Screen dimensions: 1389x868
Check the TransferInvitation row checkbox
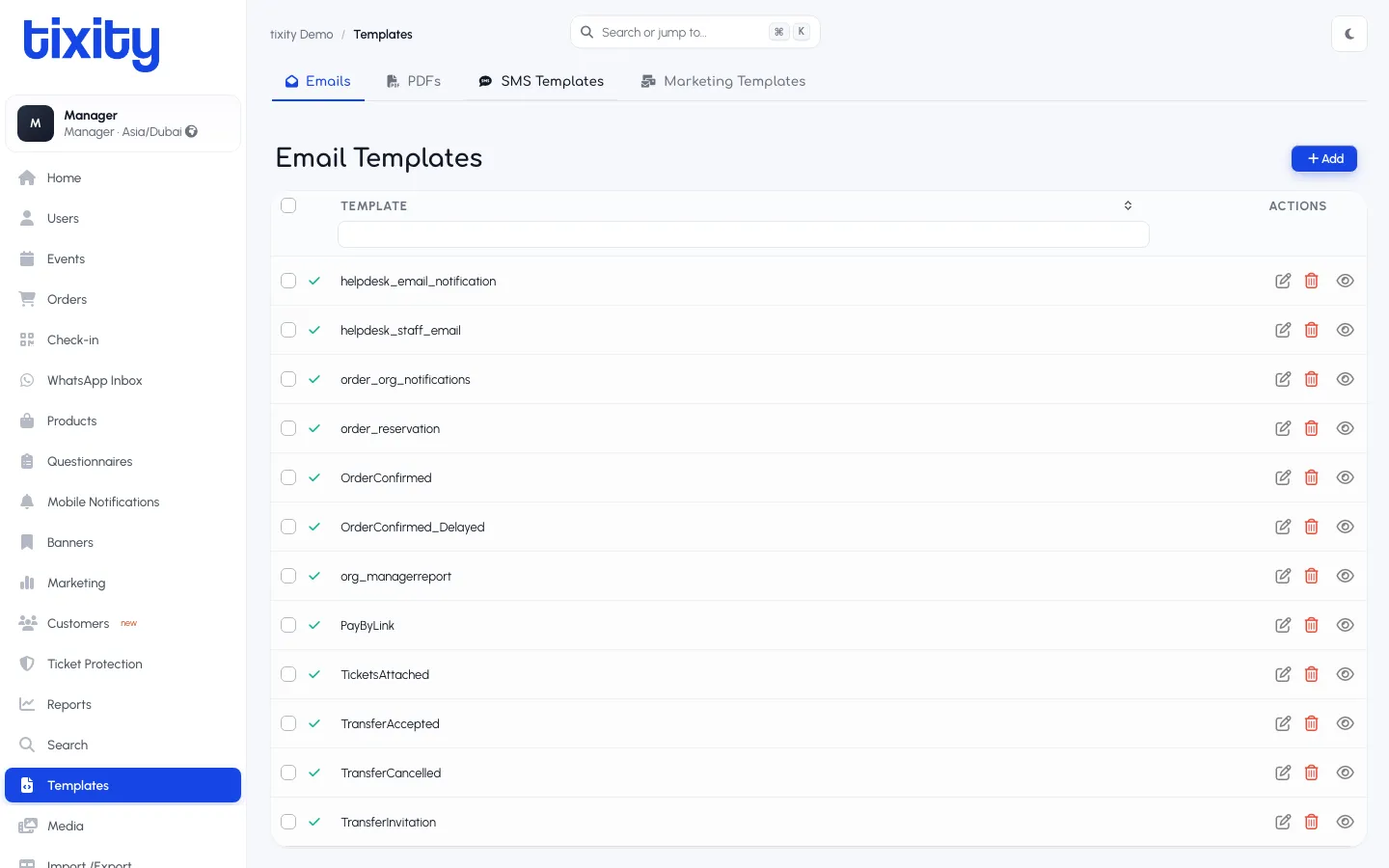coord(288,822)
